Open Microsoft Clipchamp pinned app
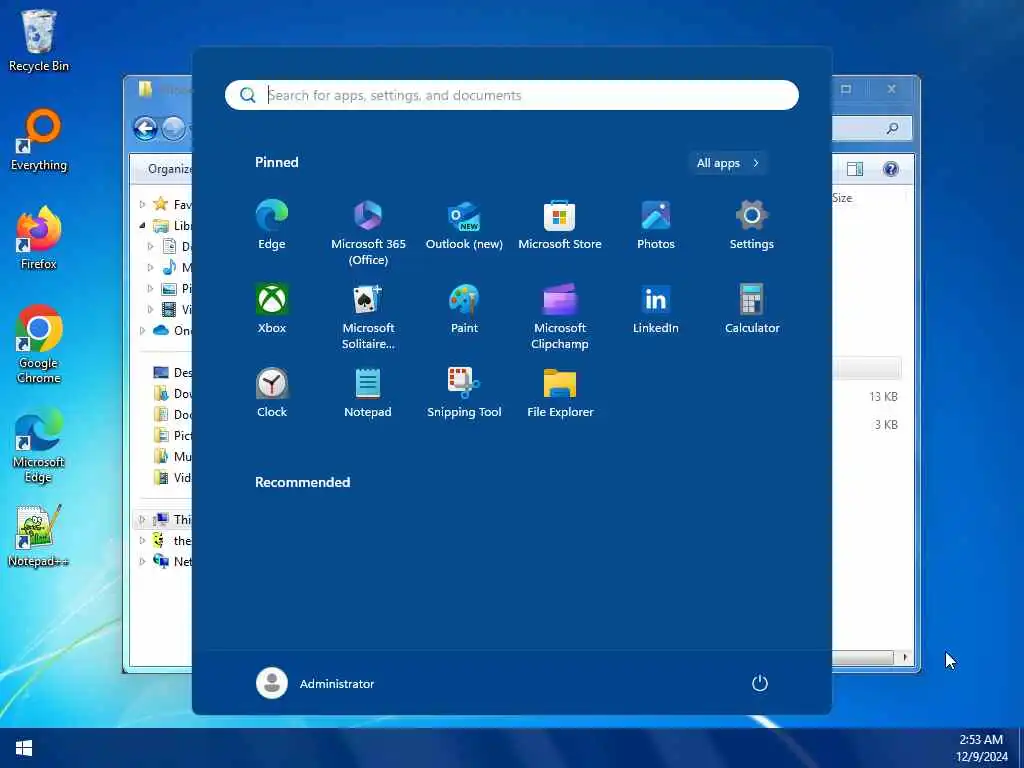 pos(560,317)
